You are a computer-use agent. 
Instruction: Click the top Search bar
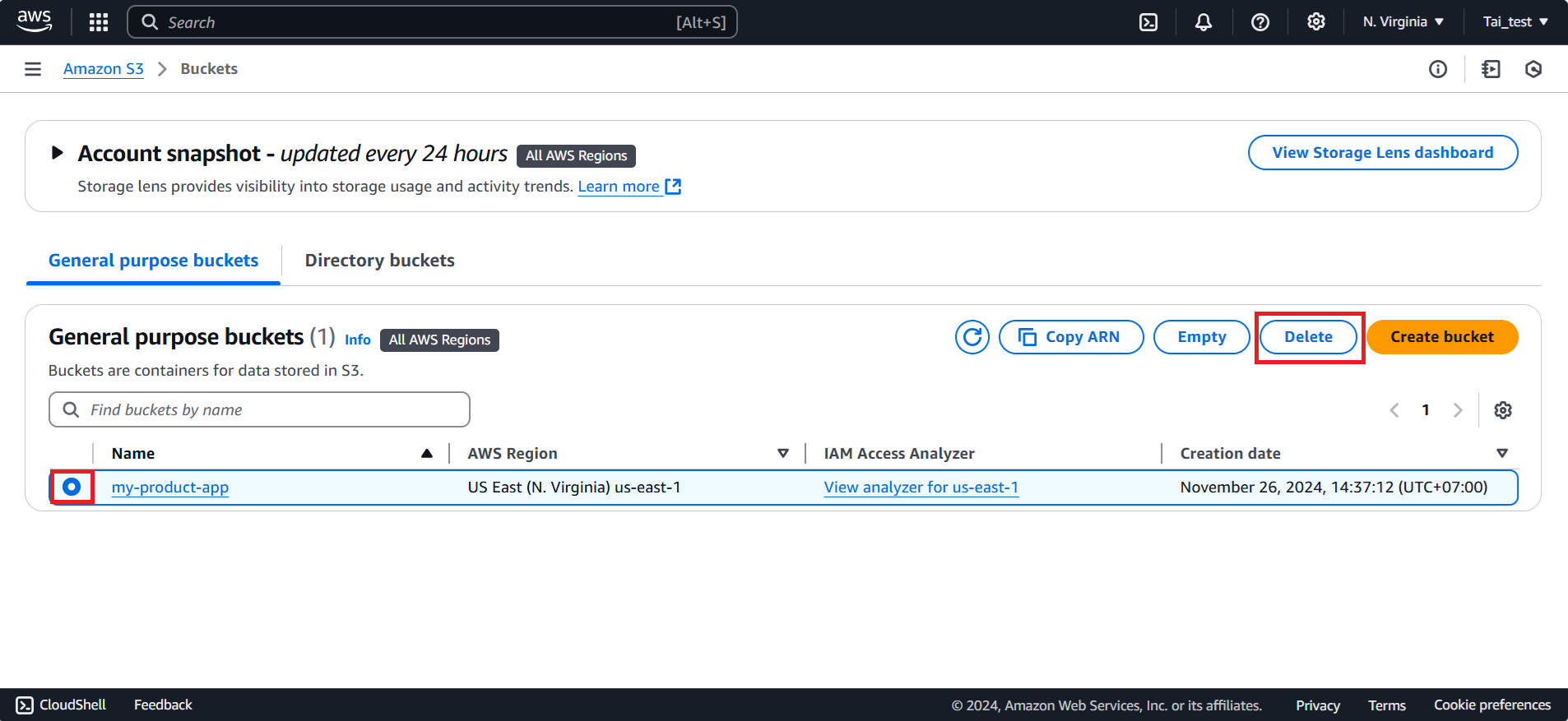(x=432, y=22)
